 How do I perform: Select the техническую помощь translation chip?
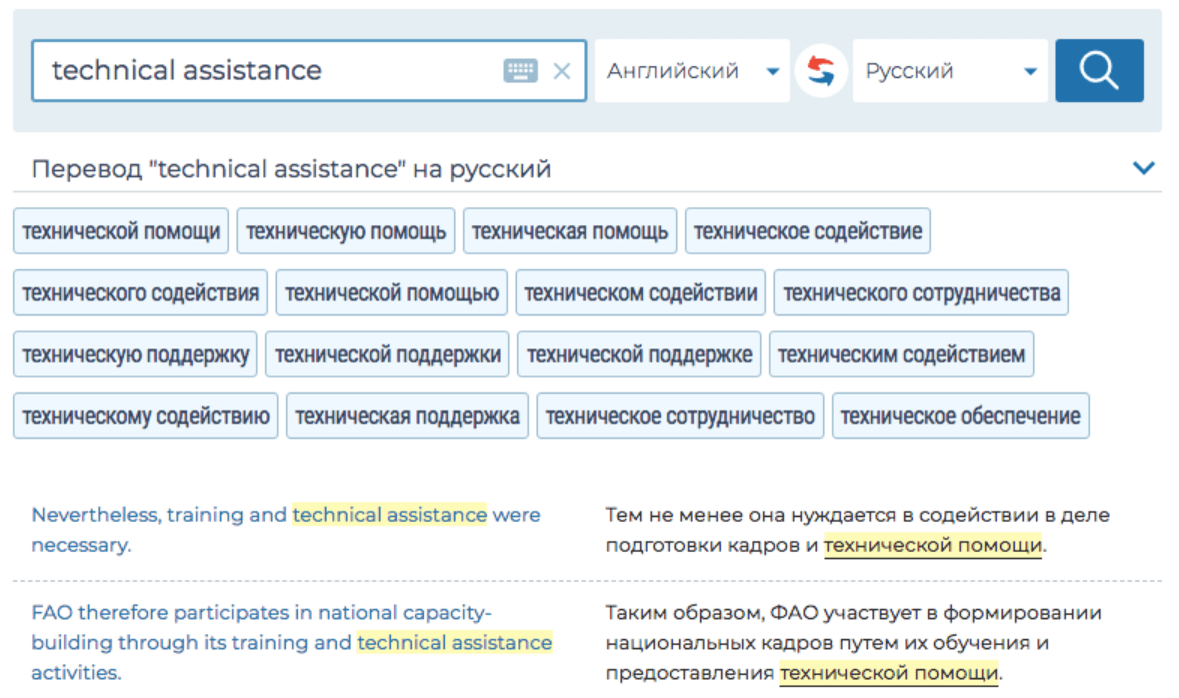click(x=346, y=231)
